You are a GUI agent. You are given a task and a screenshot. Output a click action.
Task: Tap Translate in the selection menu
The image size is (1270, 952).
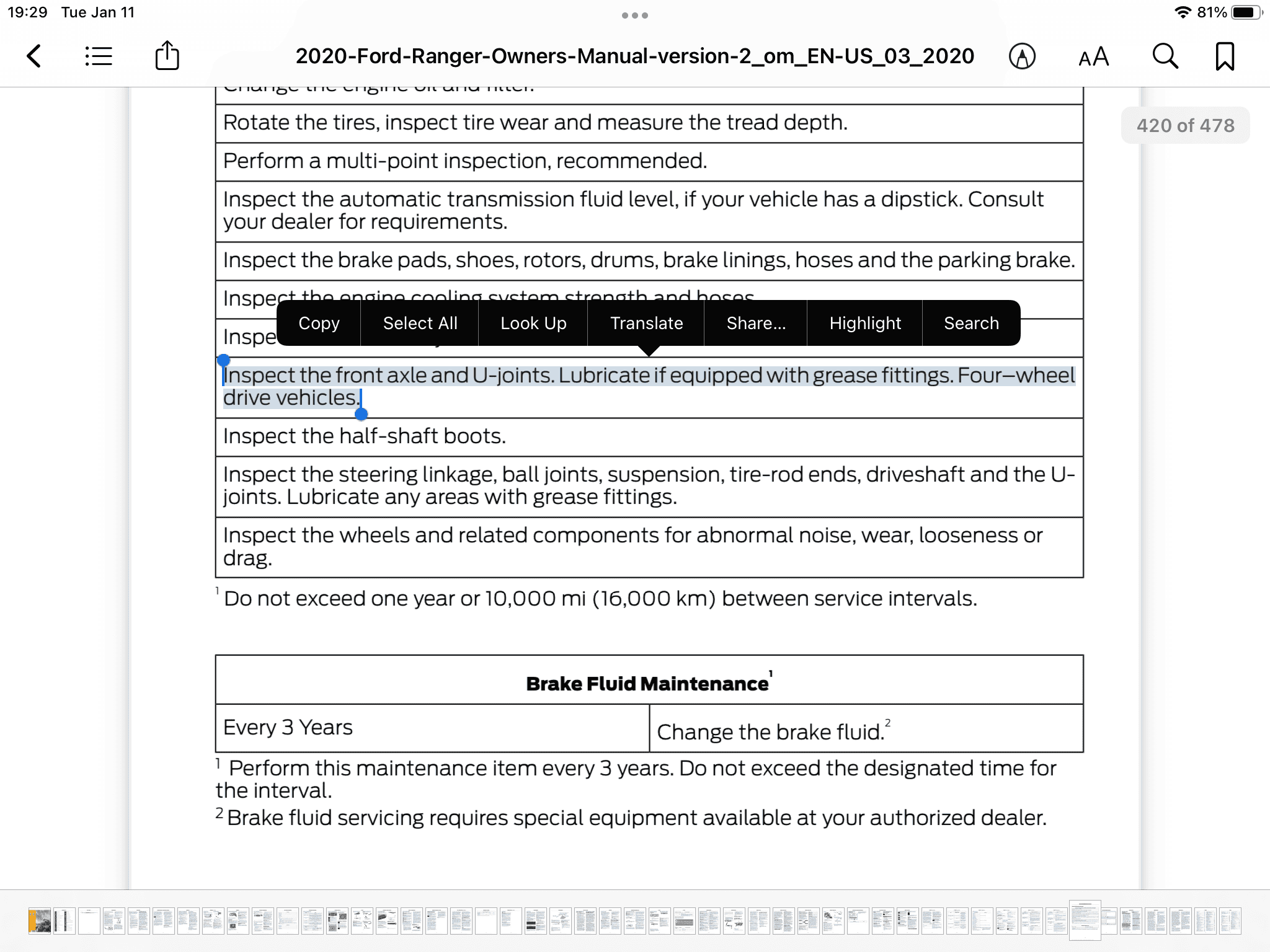tap(646, 323)
